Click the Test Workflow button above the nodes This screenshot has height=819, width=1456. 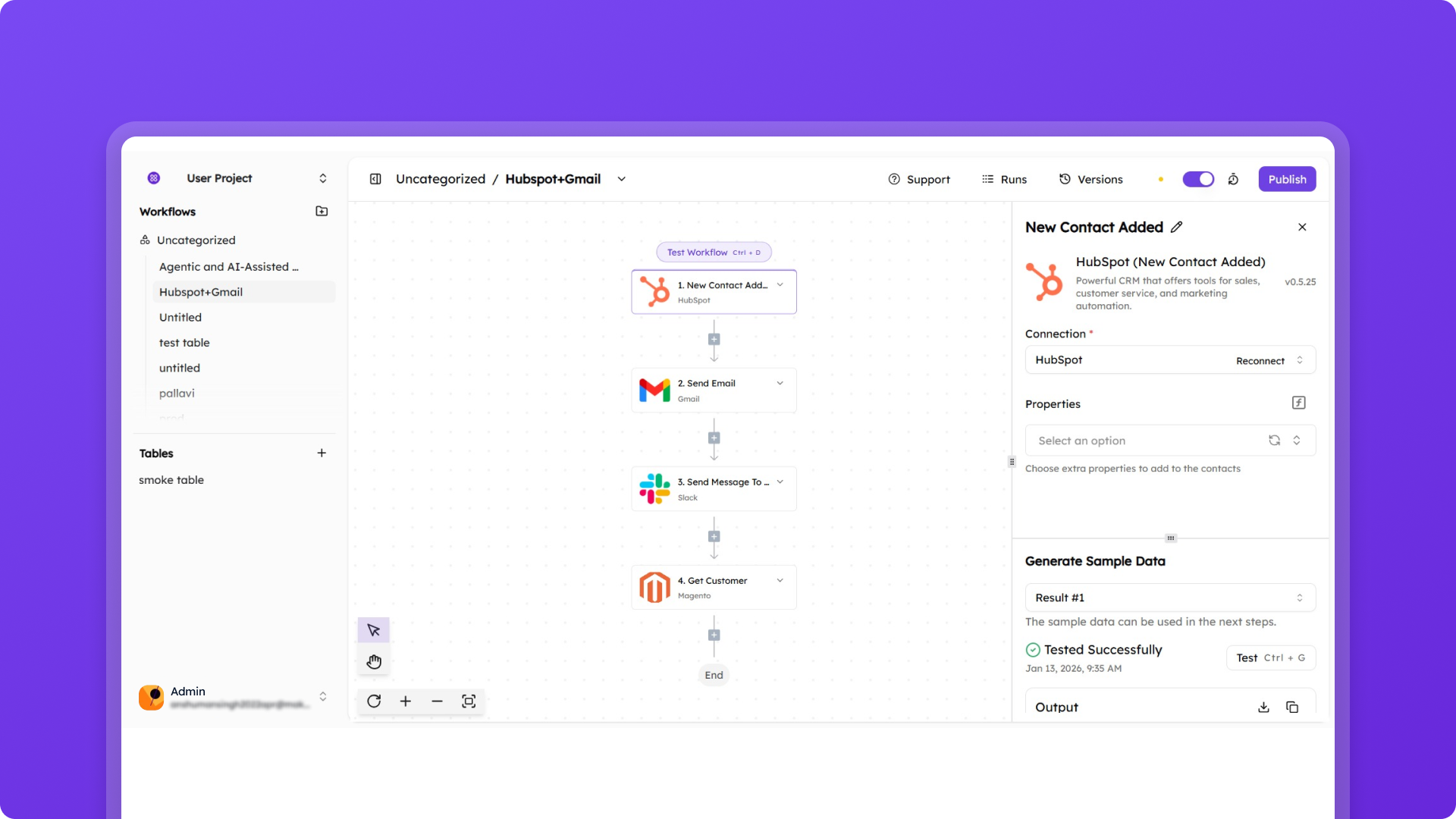pos(713,252)
